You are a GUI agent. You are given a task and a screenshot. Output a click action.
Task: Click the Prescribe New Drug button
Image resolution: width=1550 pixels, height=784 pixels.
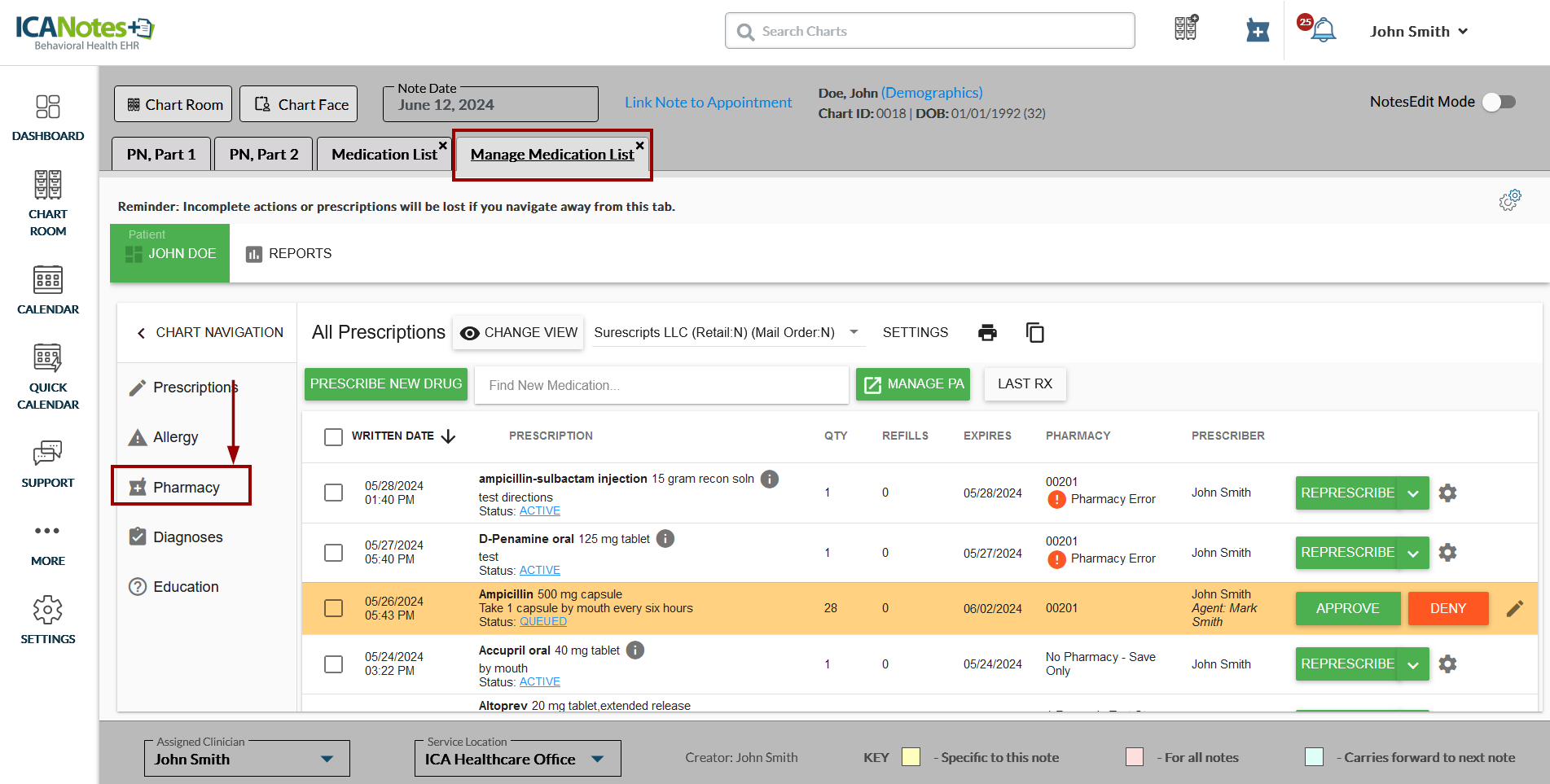click(x=385, y=383)
